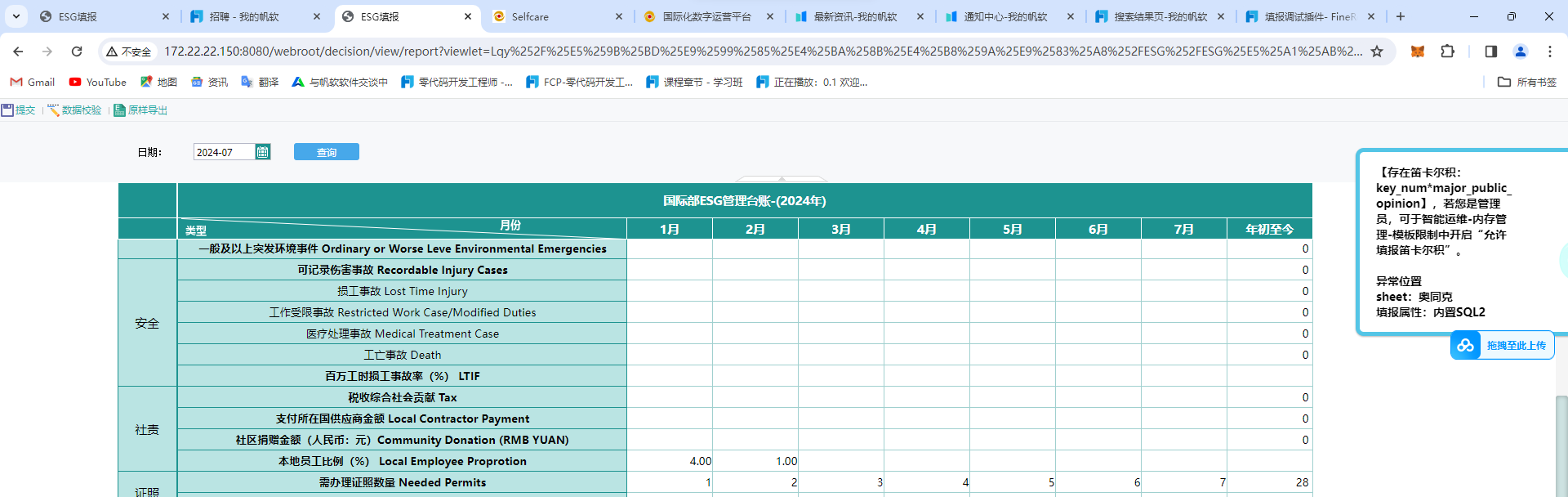Select the 1月 Recordable Injury Cases cell
Image resolution: width=1568 pixels, height=497 pixels.
(670, 270)
